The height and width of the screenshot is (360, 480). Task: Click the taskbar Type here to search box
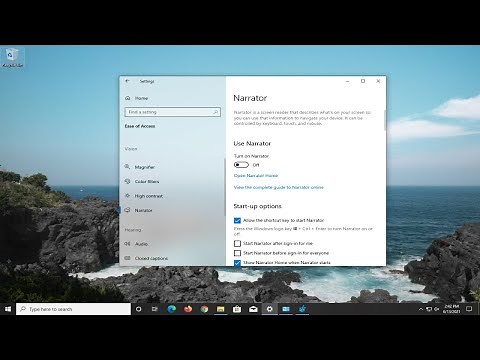pyautogui.click(x=73, y=309)
